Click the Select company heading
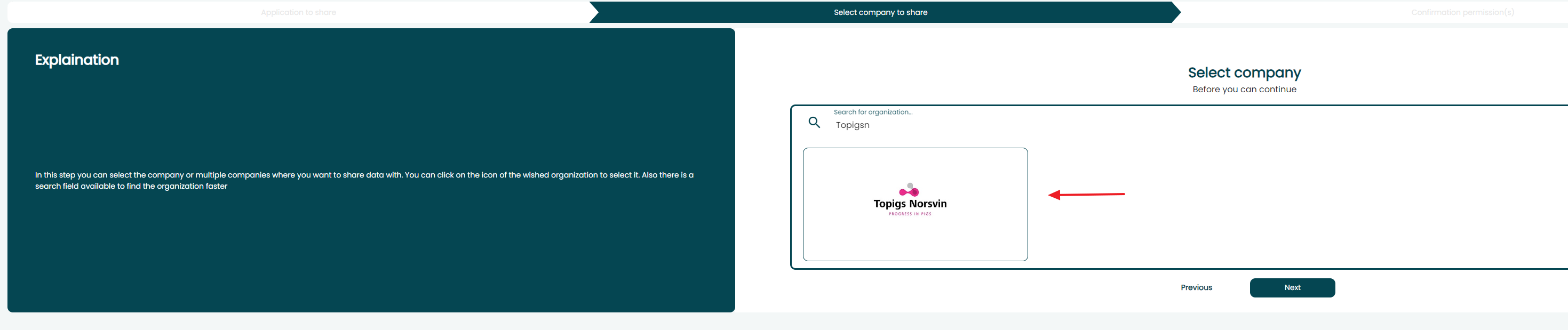Image resolution: width=1568 pixels, height=330 pixels. pyautogui.click(x=1244, y=73)
